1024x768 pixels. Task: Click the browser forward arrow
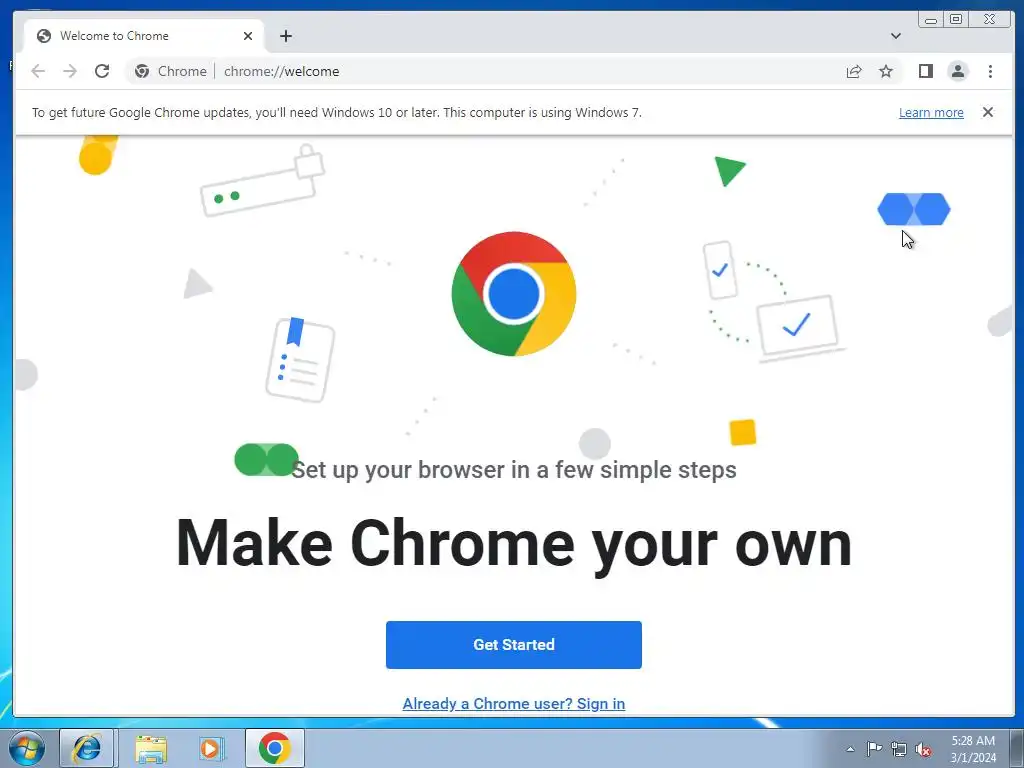click(x=70, y=71)
